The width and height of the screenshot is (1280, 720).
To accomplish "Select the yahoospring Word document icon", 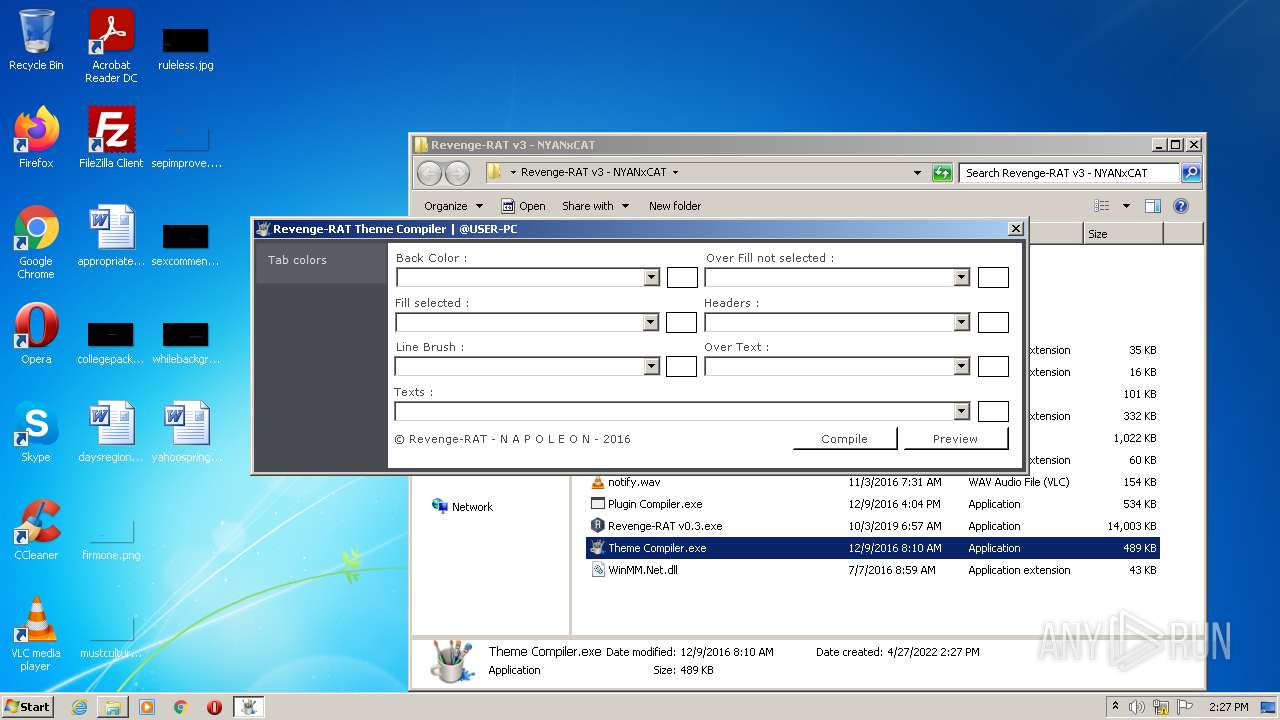I will point(186,432).
